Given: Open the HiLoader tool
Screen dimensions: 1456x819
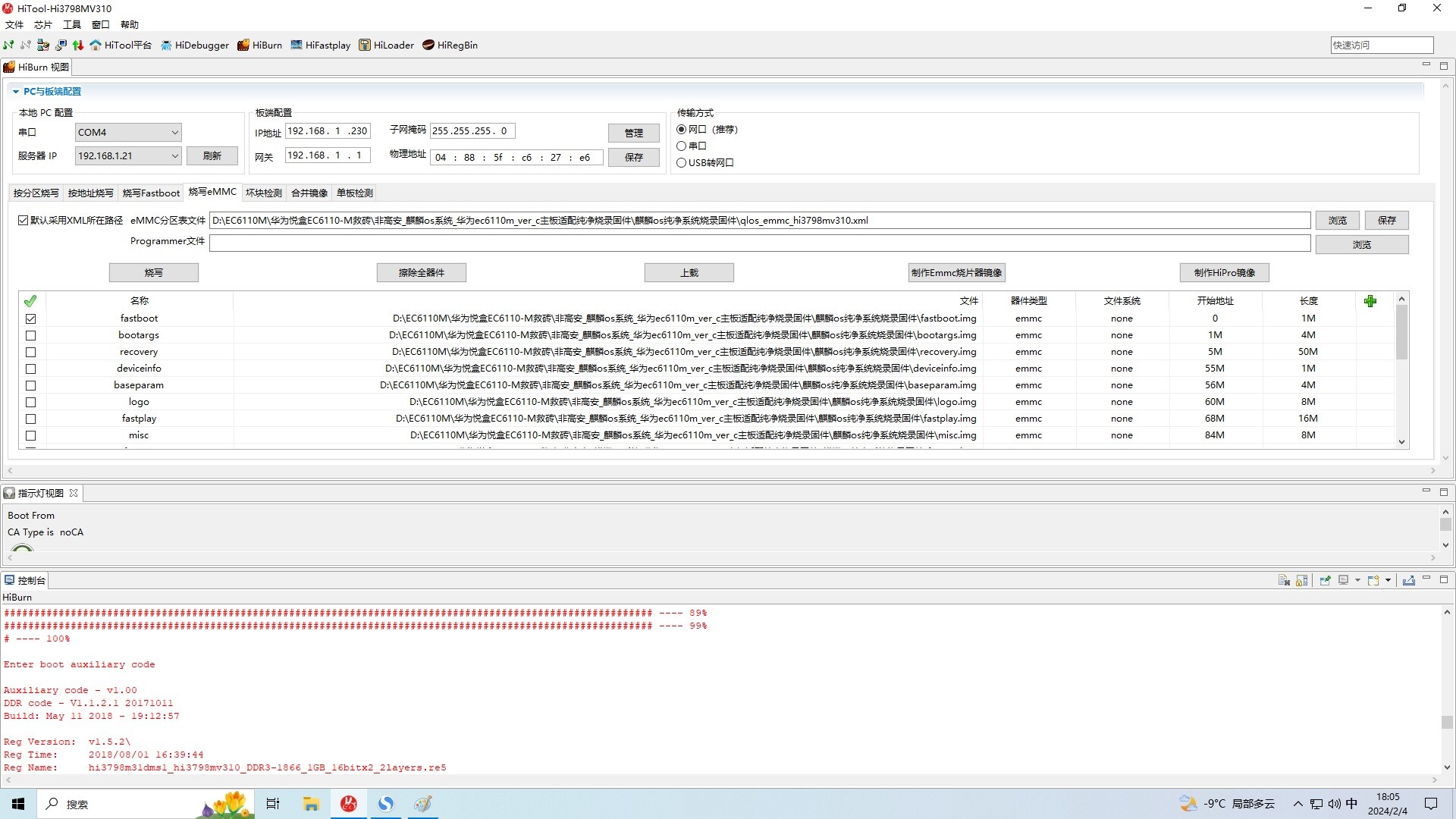Looking at the screenshot, I should point(387,45).
